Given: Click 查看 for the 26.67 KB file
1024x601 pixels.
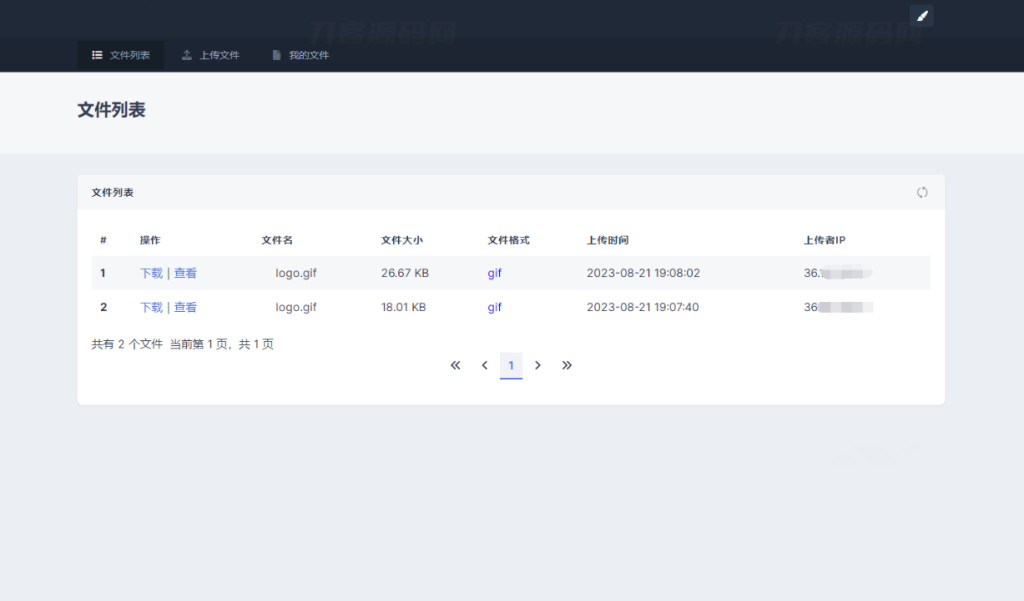Looking at the screenshot, I should [x=185, y=273].
